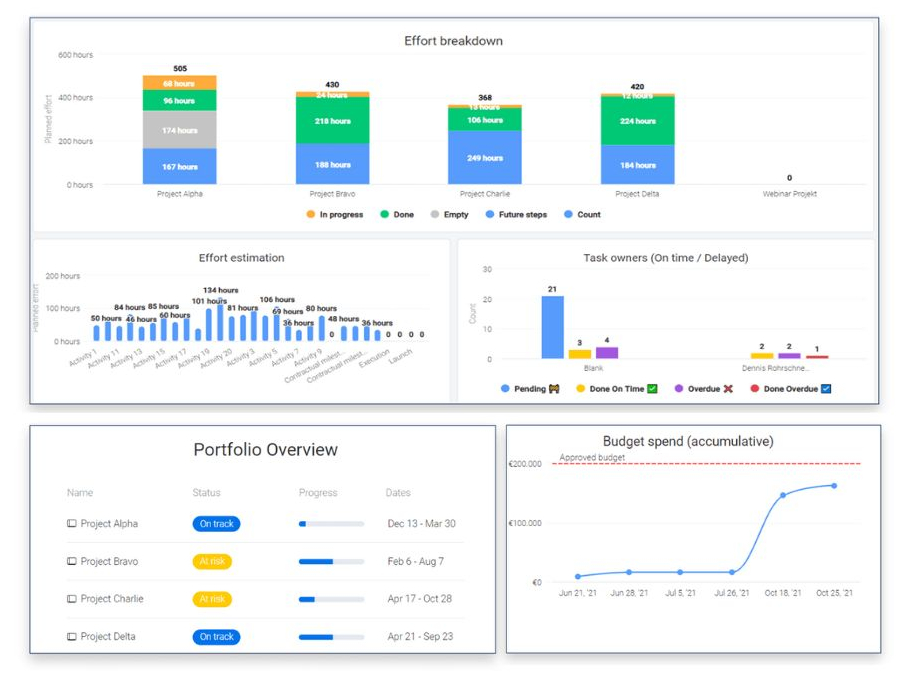Click the board icon beside Project Bravo
This screenshot has width=907, height=678.
coord(72,561)
